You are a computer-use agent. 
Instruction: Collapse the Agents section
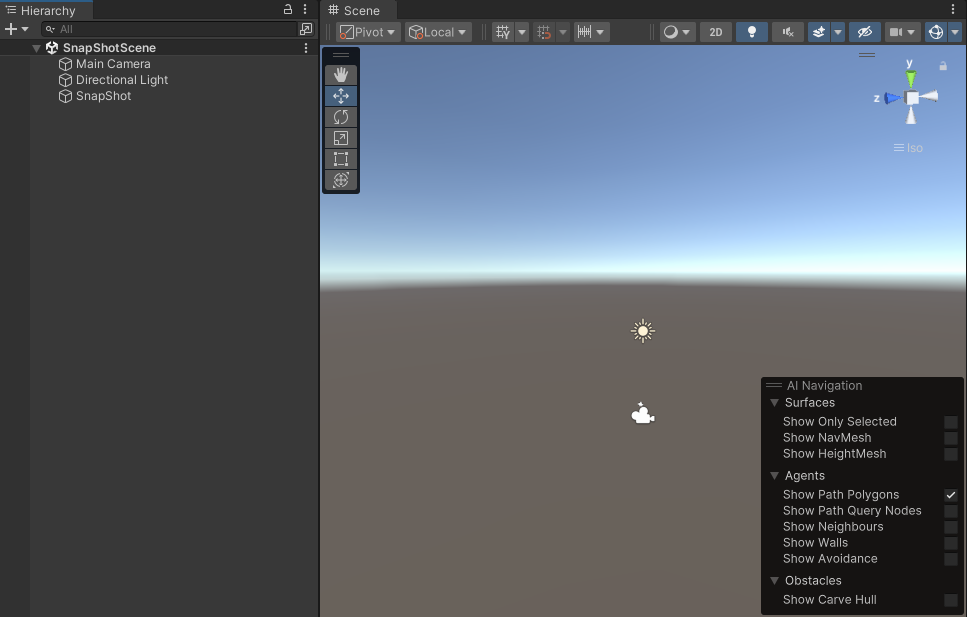click(775, 476)
